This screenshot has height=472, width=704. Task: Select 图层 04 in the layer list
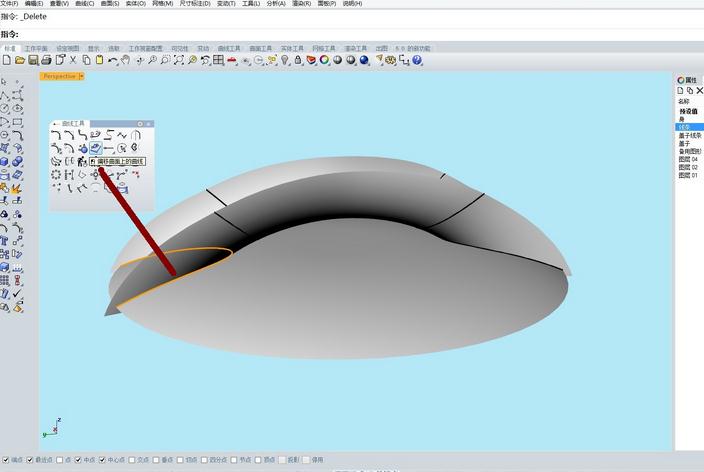coord(688,159)
